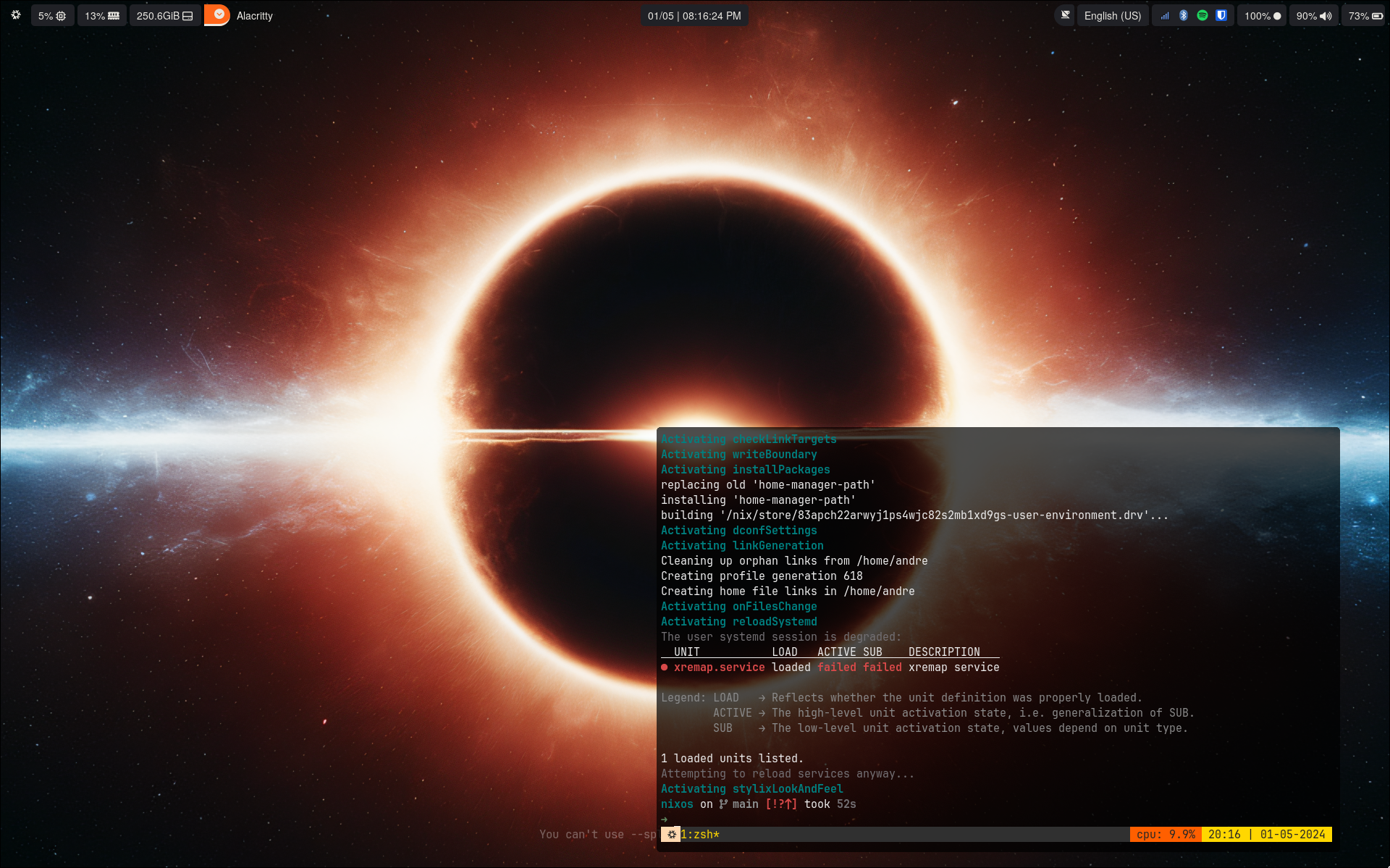Click 'Activating writeBoundary' line
Image resolution: width=1390 pixels, height=868 pixels.
[x=738, y=455]
